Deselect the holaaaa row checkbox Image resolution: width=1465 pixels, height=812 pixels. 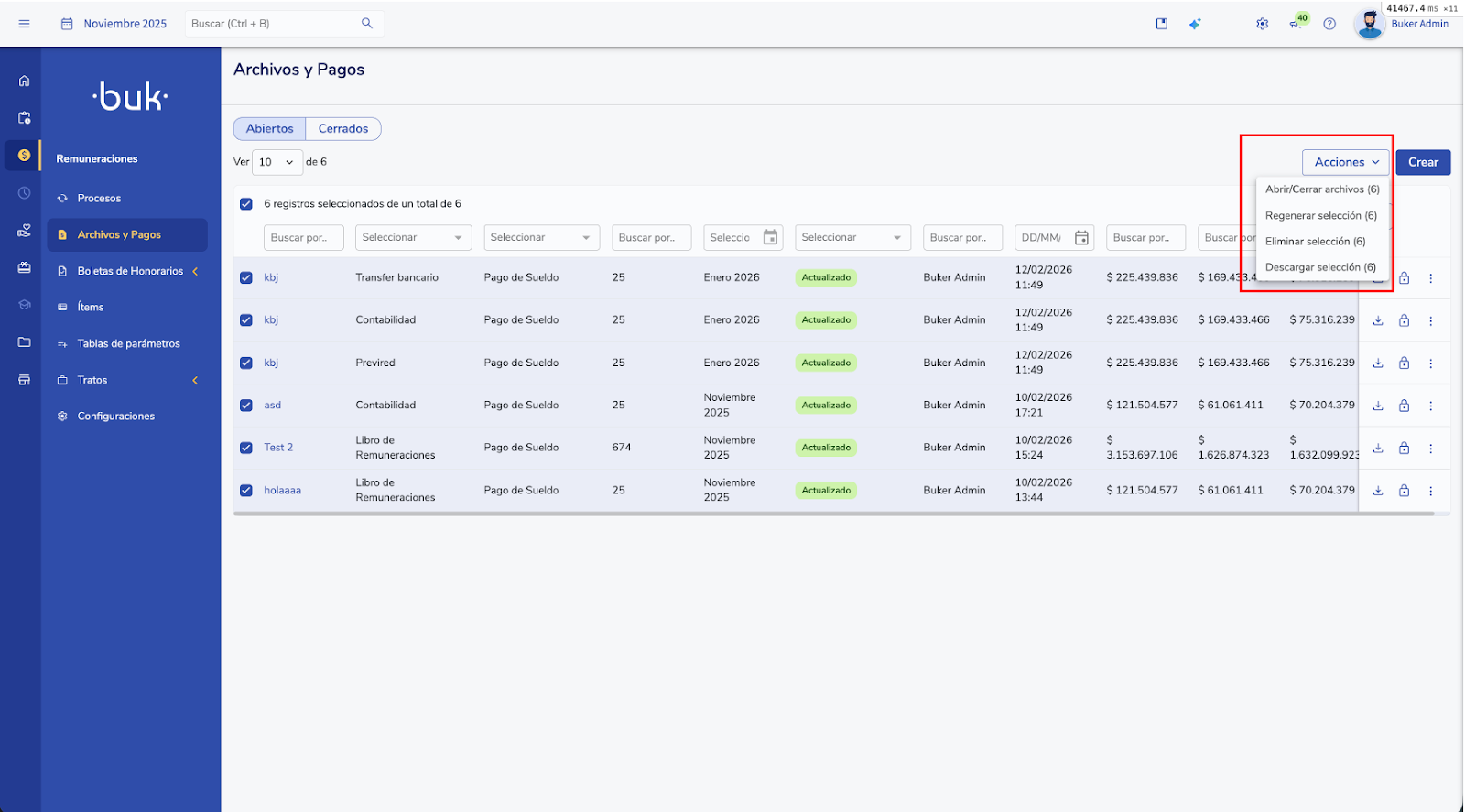click(x=246, y=491)
